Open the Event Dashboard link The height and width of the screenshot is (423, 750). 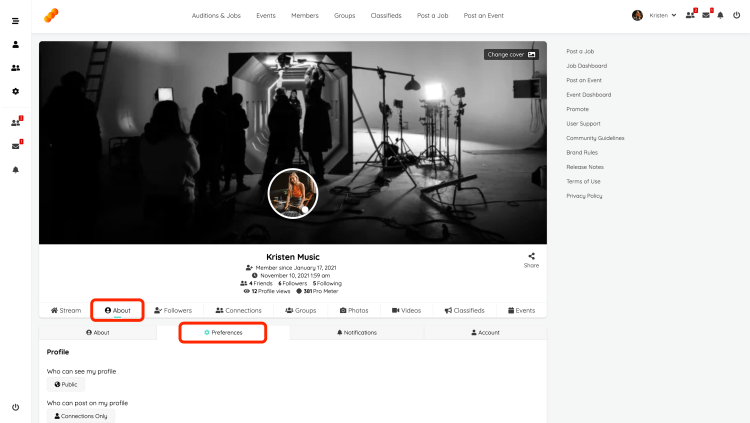(x=589, y=95)
